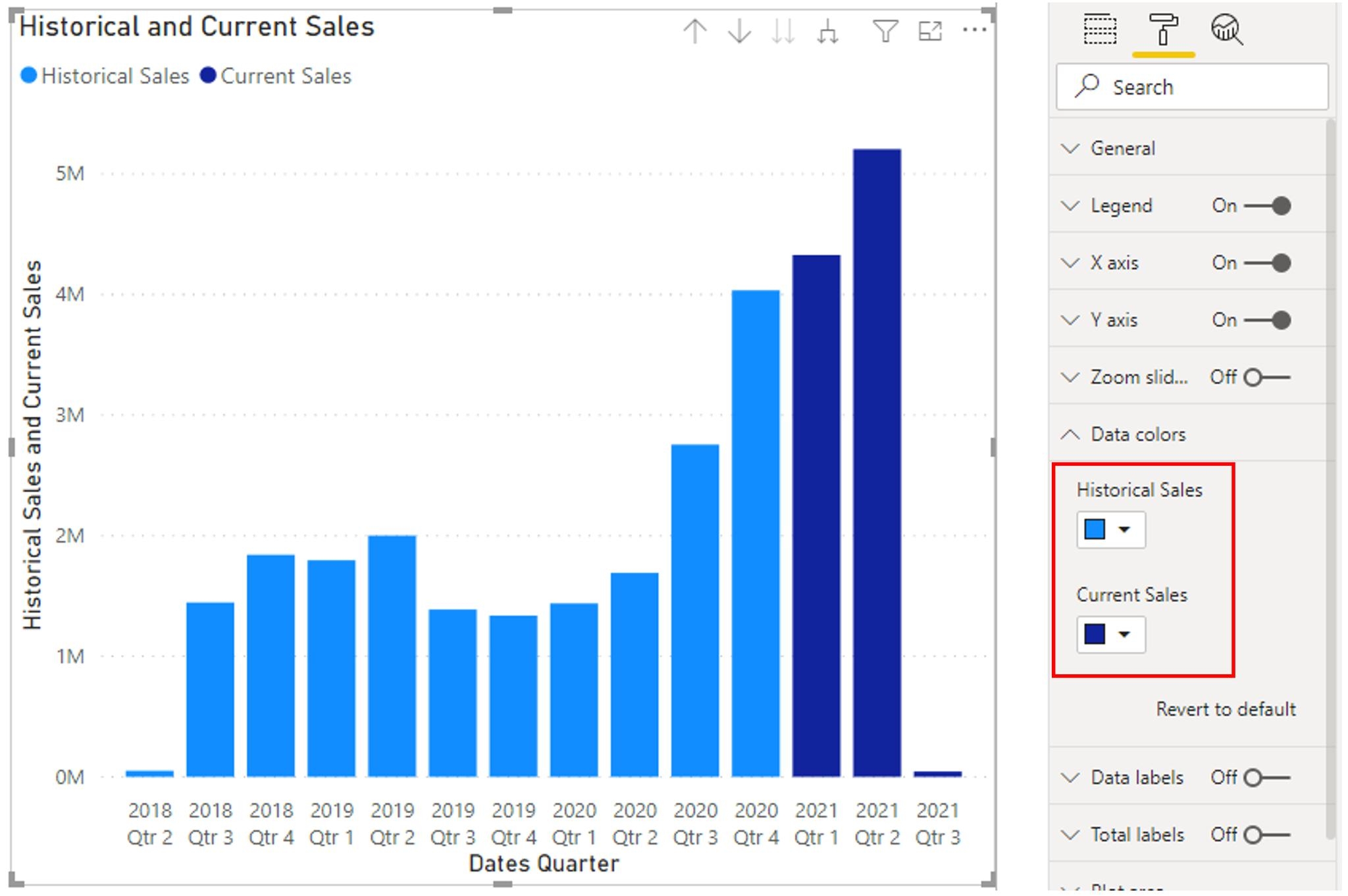
Task: Click the magnifier icon in Search box
Action: tap(1087, 86)
